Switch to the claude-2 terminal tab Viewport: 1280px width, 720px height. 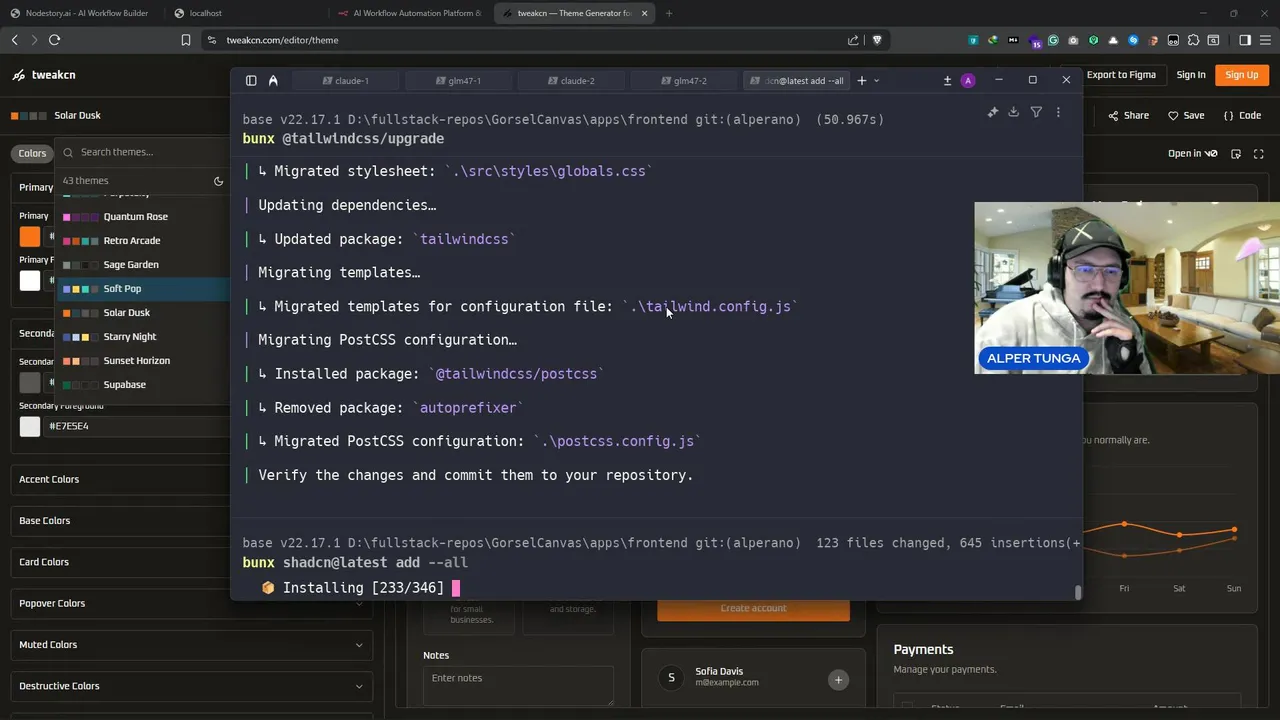pyautogui.click(x=572, y=80)
